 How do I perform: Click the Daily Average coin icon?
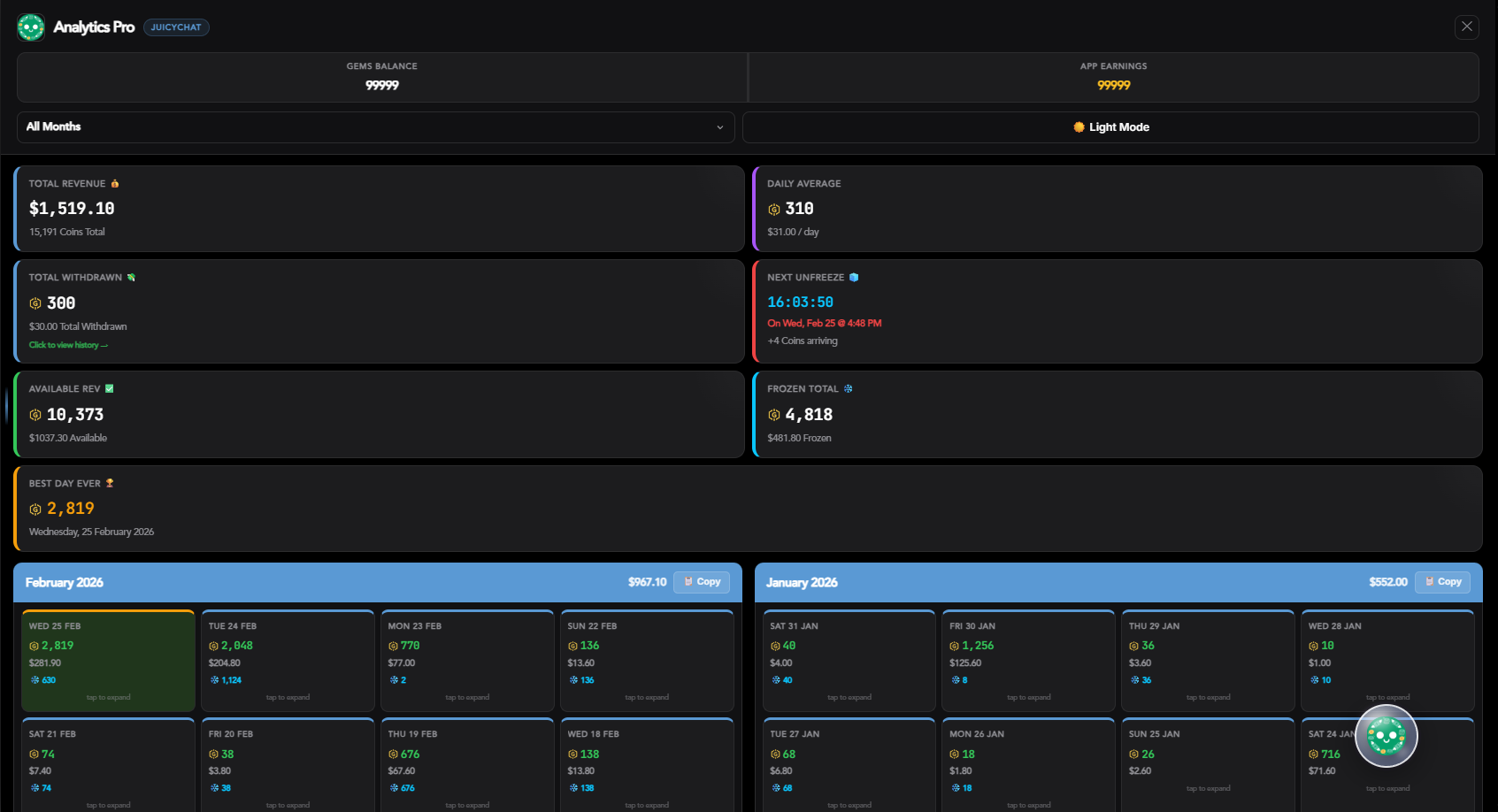774,210
